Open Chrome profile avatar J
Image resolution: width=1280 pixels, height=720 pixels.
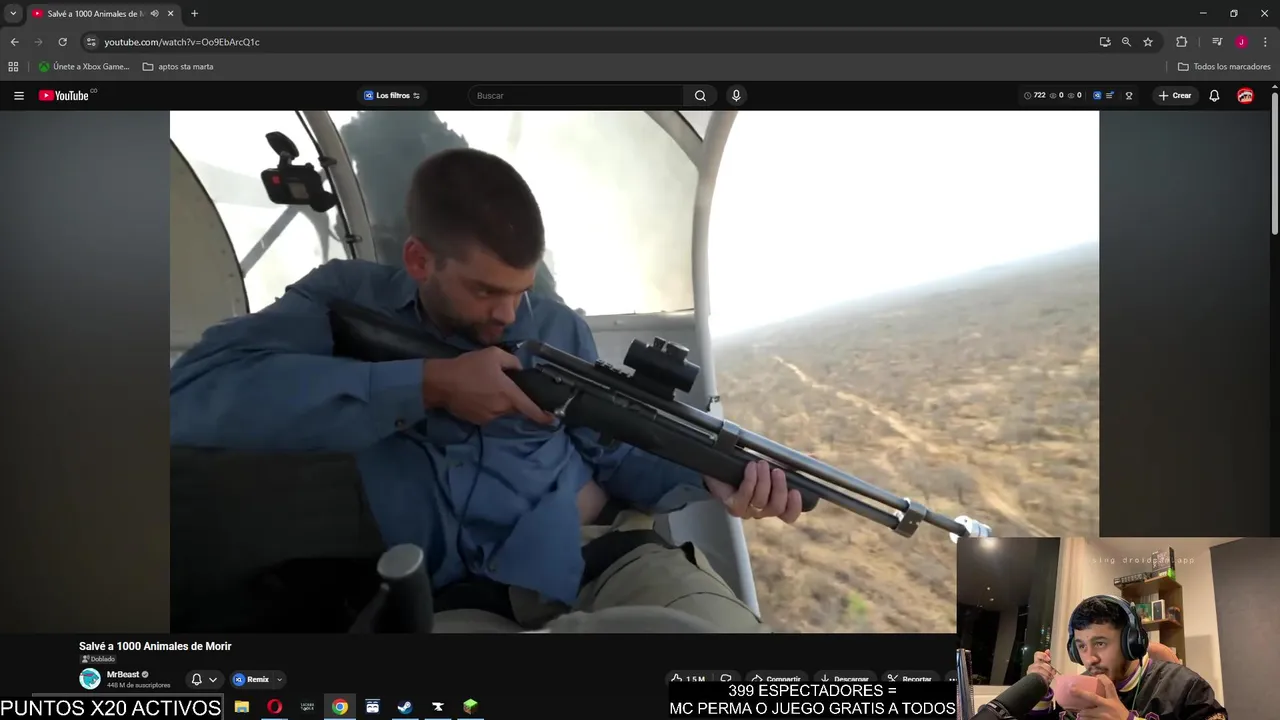click(1241, 42)
